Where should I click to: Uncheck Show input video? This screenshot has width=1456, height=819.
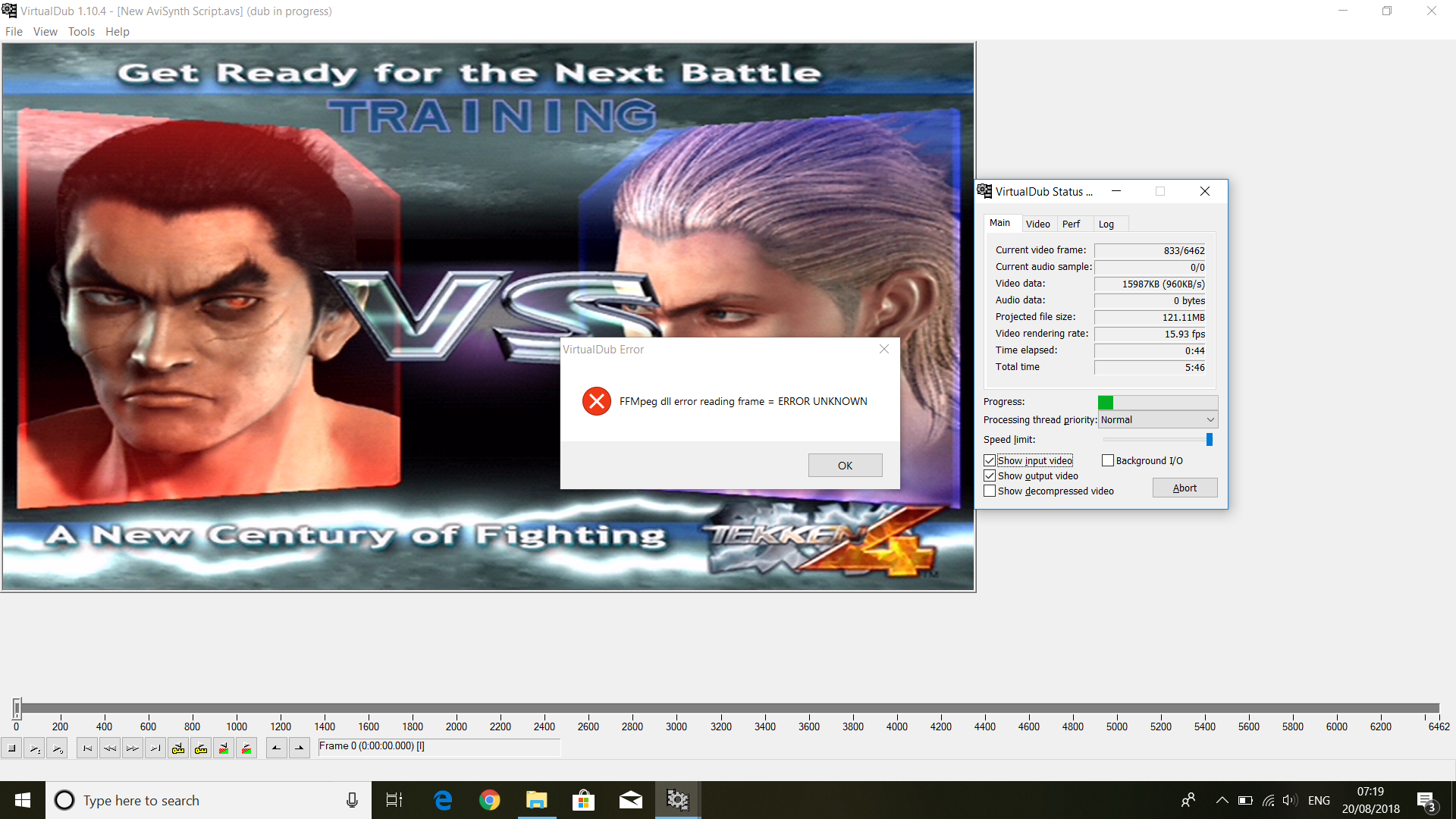990,461
